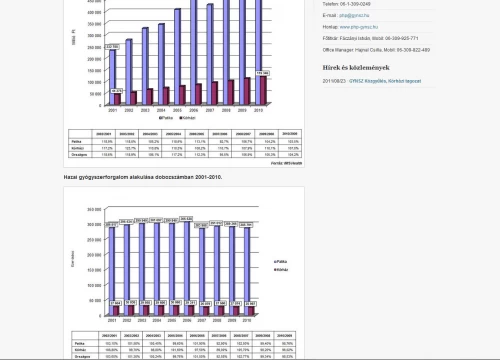Click the Patika legend marker beside lower chart
The width and height of the screenshot is (500, 360).
pos(275,262)
